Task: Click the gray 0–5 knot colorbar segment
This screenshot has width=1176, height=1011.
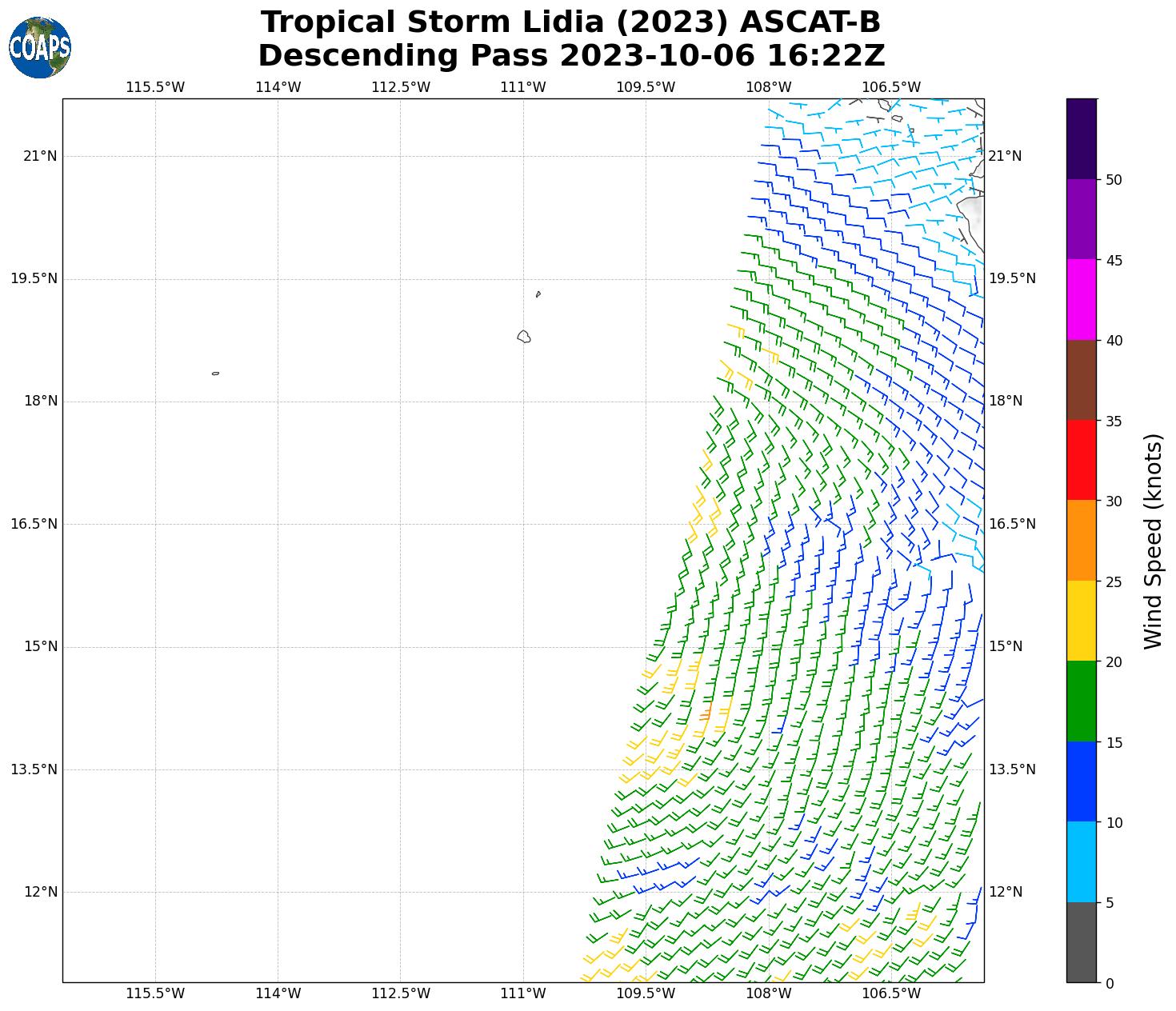Action: coord(1082,941)
